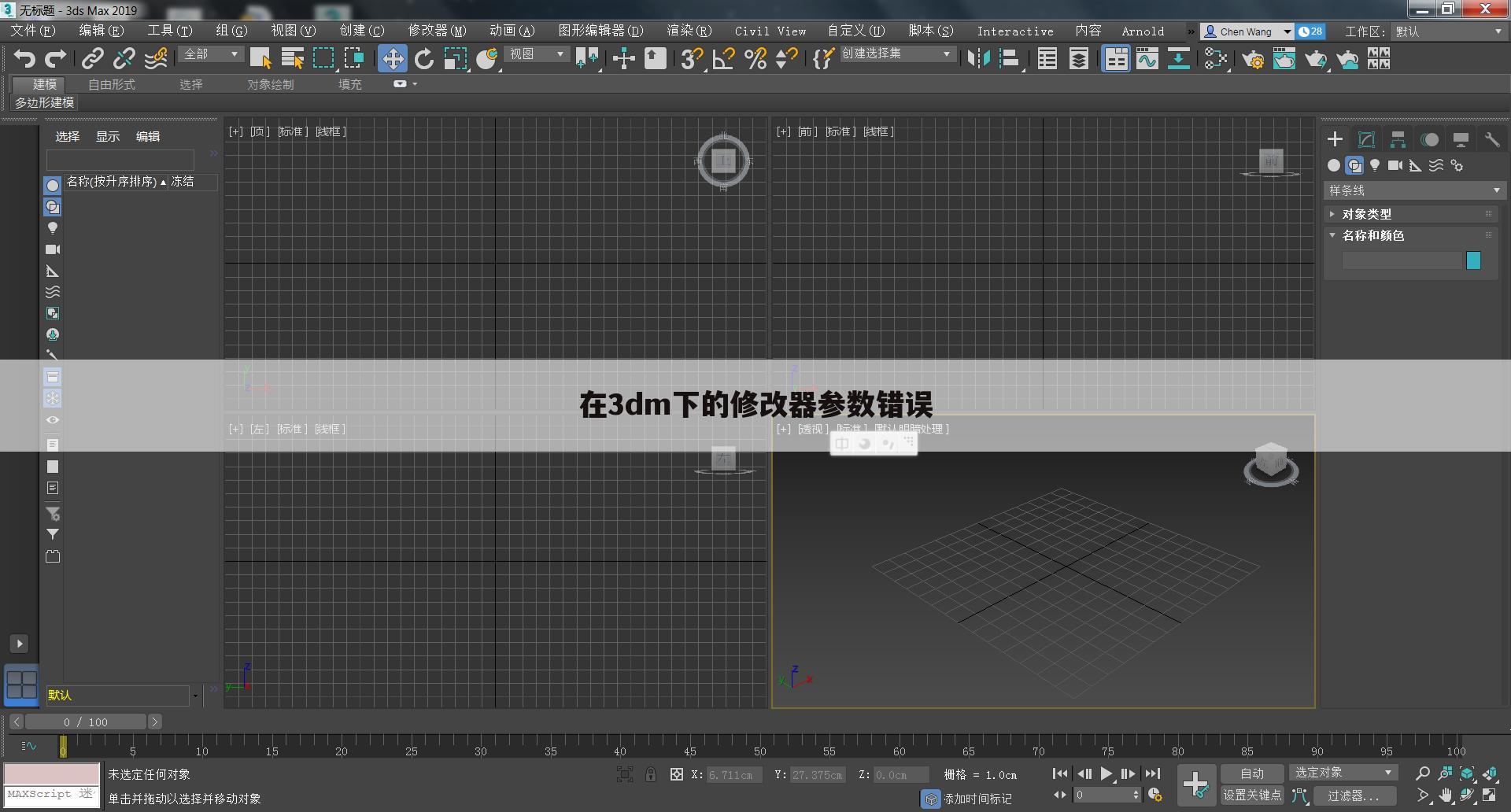Open the 图形编辑器 menu
This screenshot has width=1511, height=812.
600,31
